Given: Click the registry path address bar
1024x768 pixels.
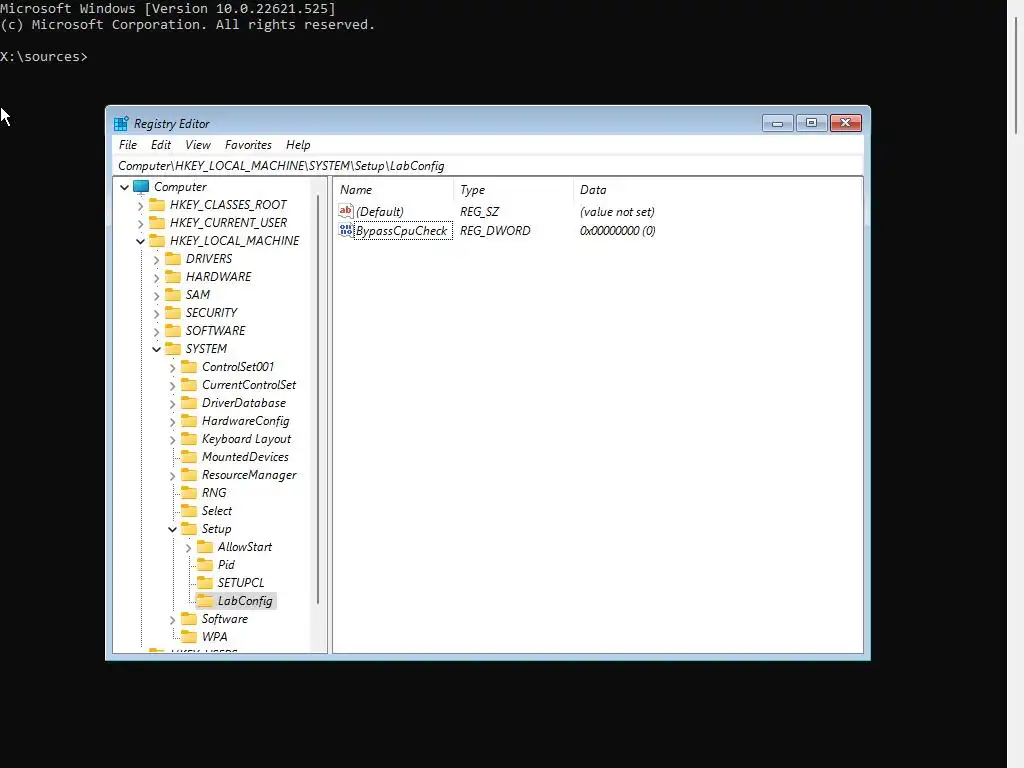Looking at the screenshot, I should click(488, 166).
